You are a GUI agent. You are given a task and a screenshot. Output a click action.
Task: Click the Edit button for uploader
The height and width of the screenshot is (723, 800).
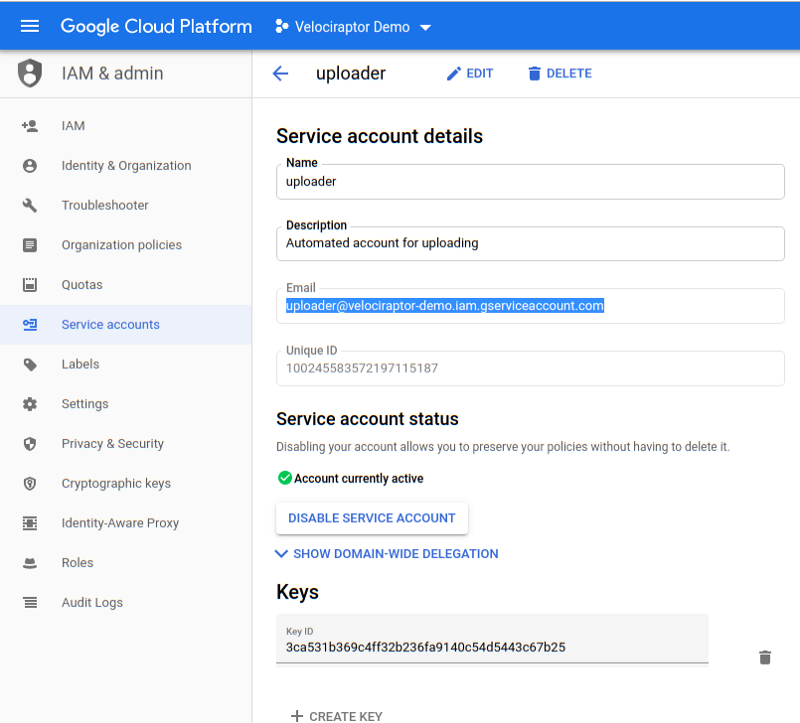[469, 73]
